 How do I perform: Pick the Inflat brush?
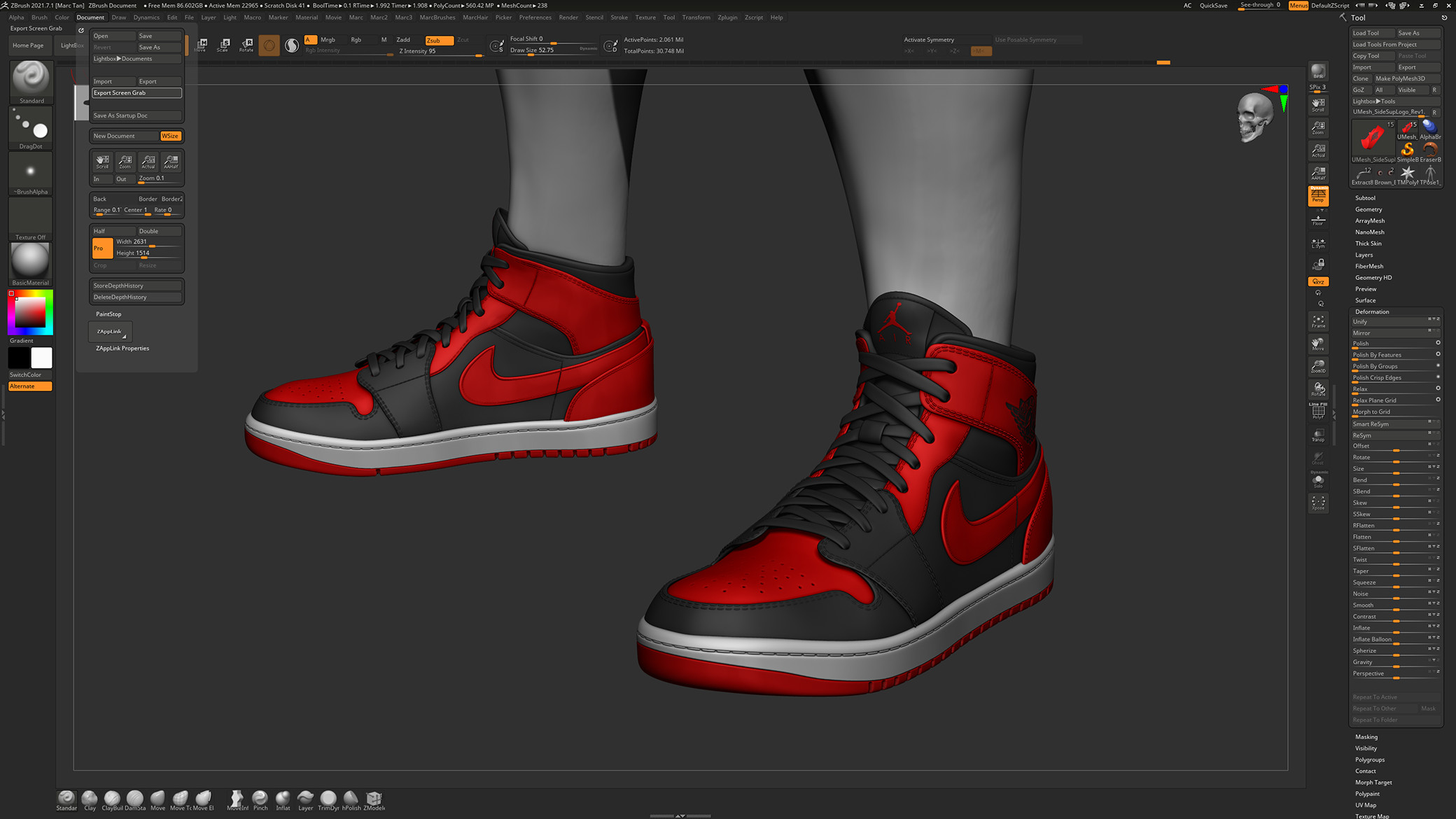(x=283, y=800)
